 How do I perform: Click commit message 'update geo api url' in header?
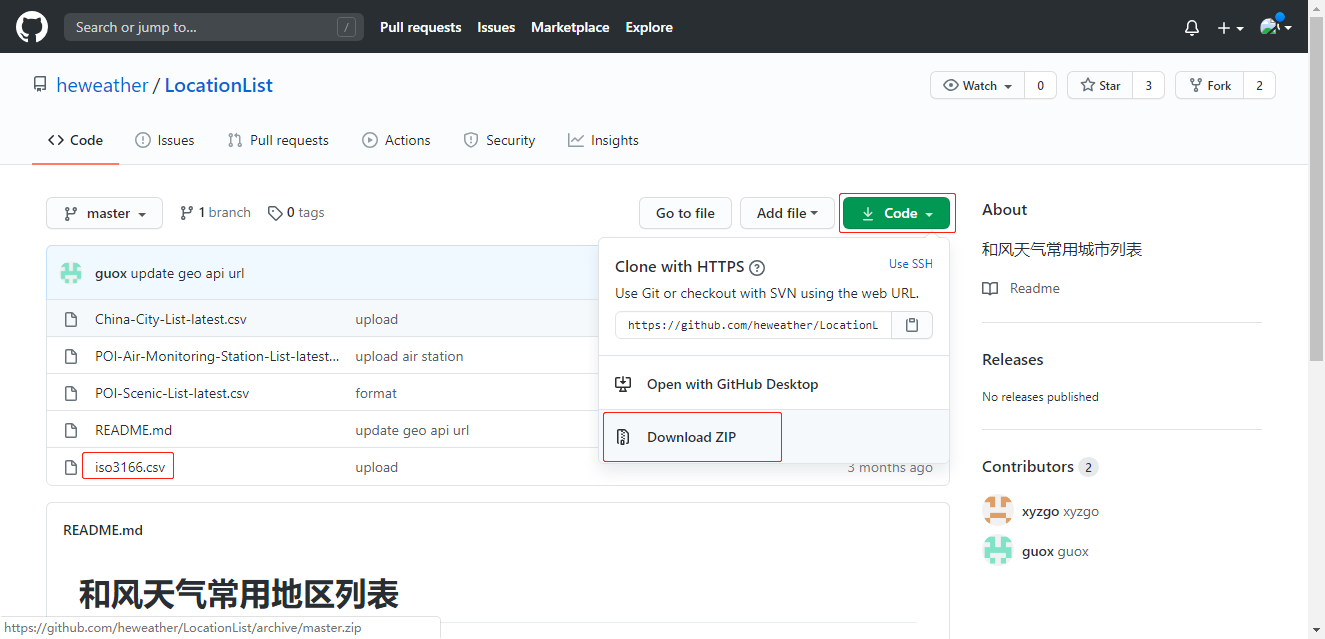pyautogui.click(x=187, y=274)
